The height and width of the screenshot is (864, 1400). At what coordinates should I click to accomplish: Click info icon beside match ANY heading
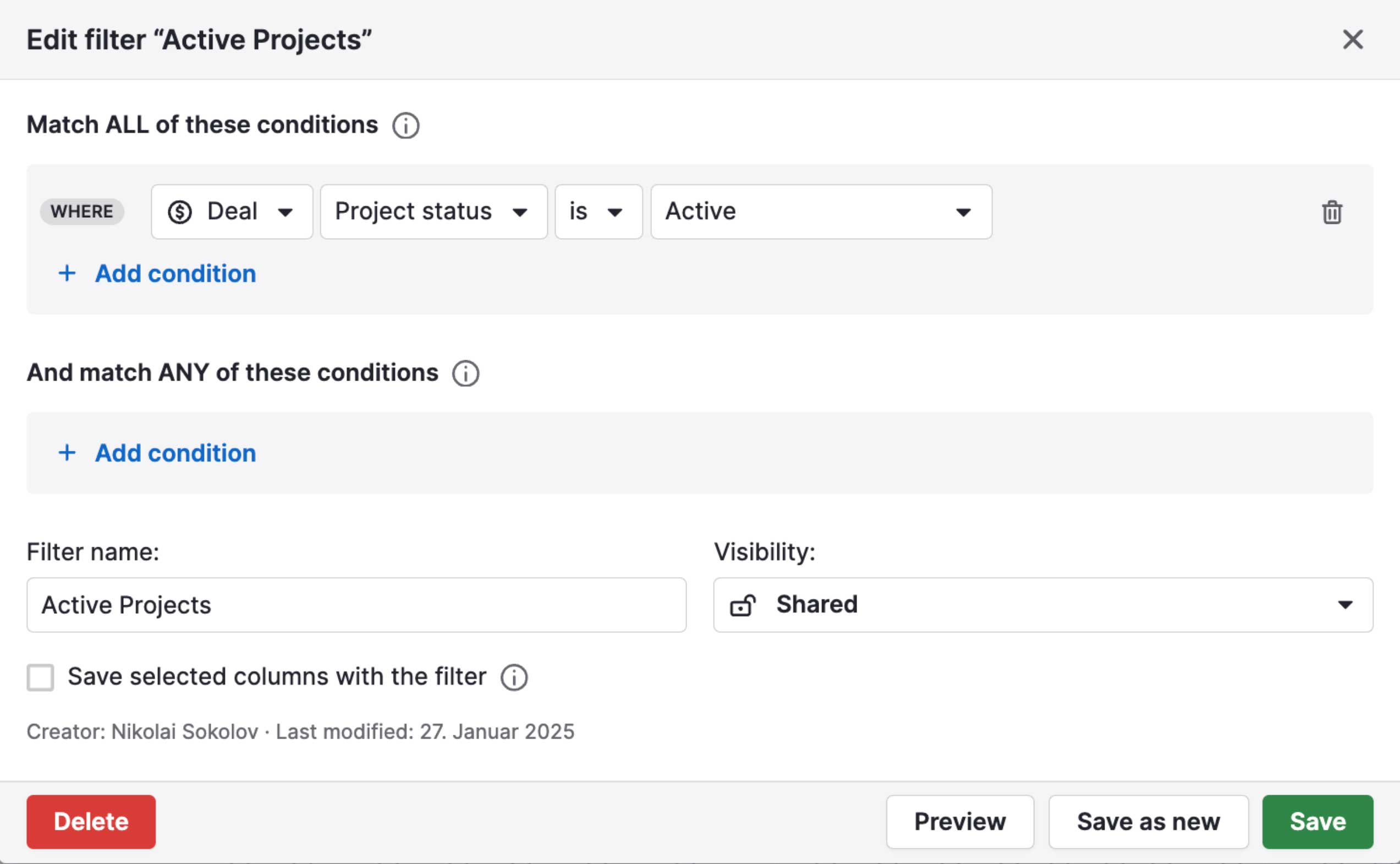point(466,374)
